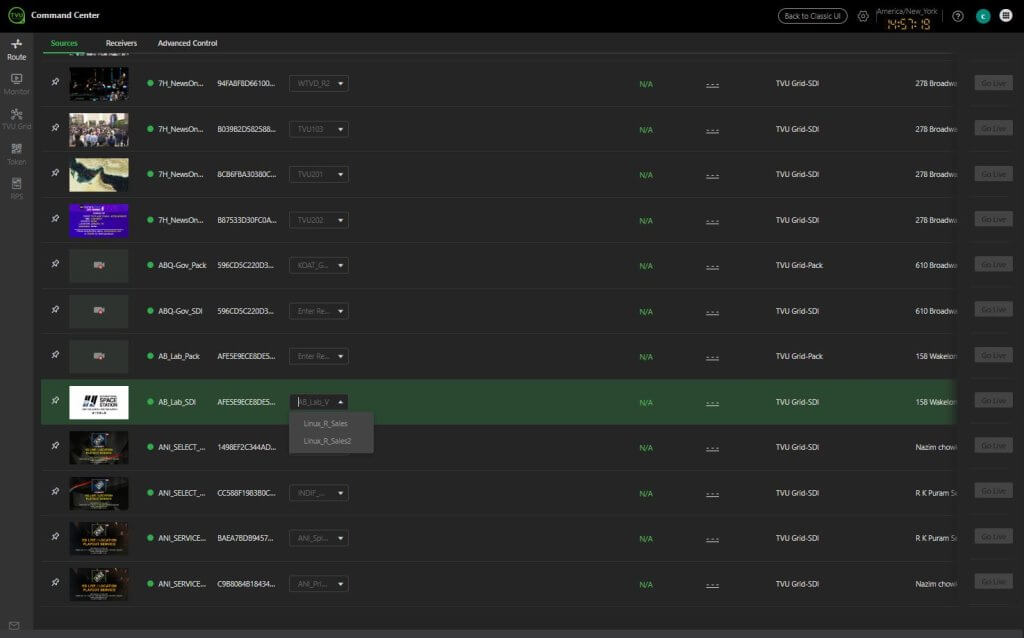
Task: Click Go Live for AB_Lab_SDI
Action: click(x=993, y=400)
